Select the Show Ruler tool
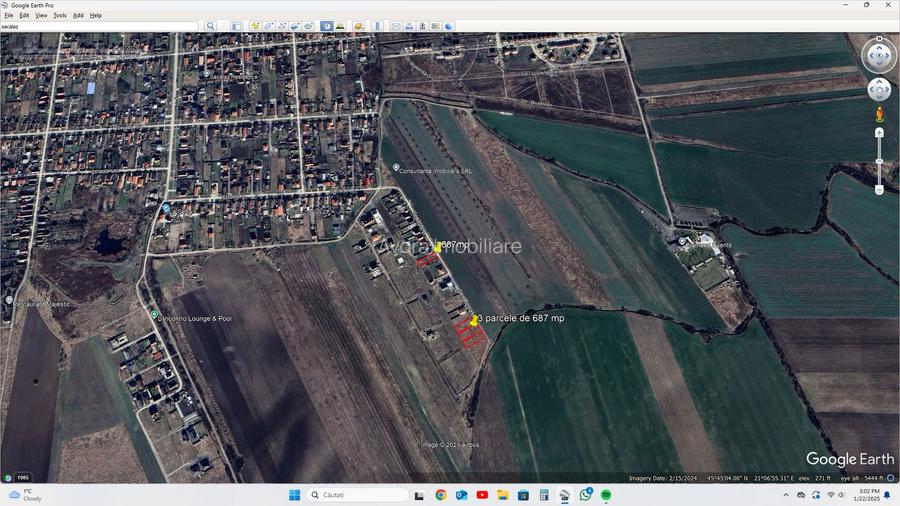The image size is (900, 506). [378, 26]
